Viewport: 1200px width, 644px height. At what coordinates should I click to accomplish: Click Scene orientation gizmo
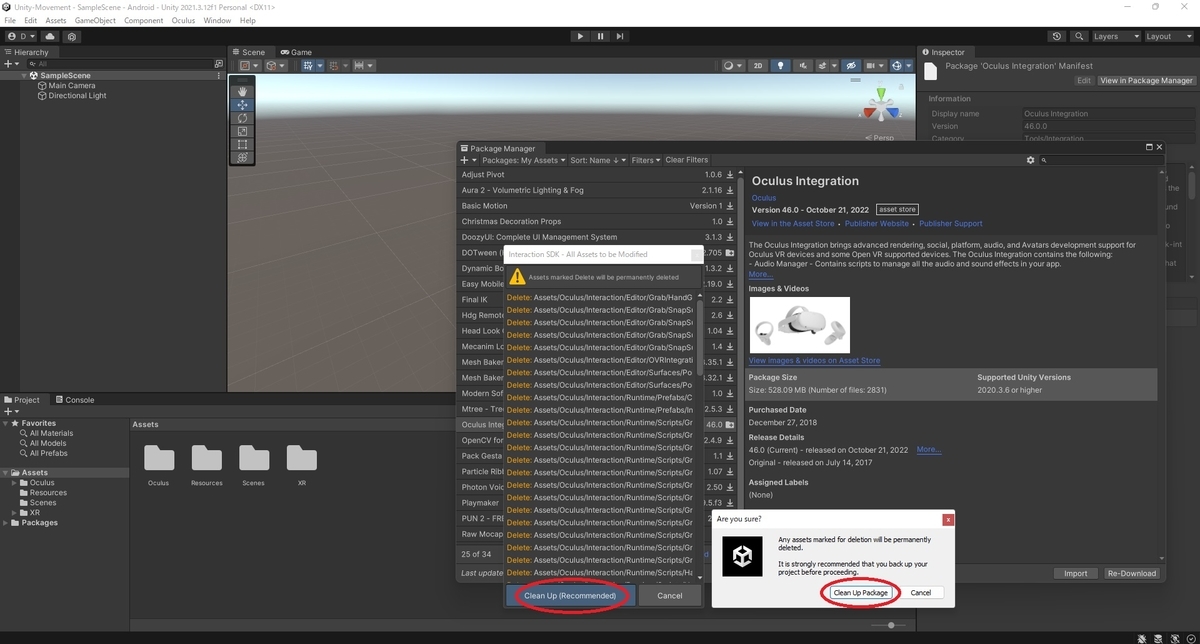click(881, 104)
